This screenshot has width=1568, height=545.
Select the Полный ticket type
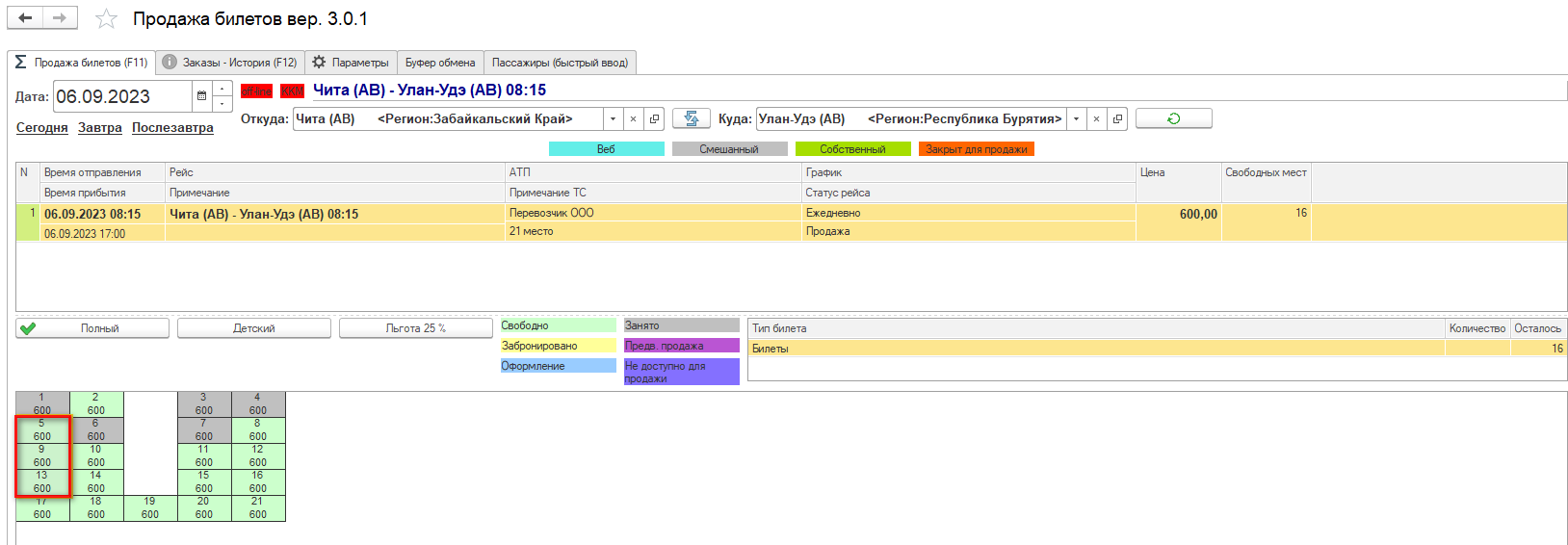(92, 328)
